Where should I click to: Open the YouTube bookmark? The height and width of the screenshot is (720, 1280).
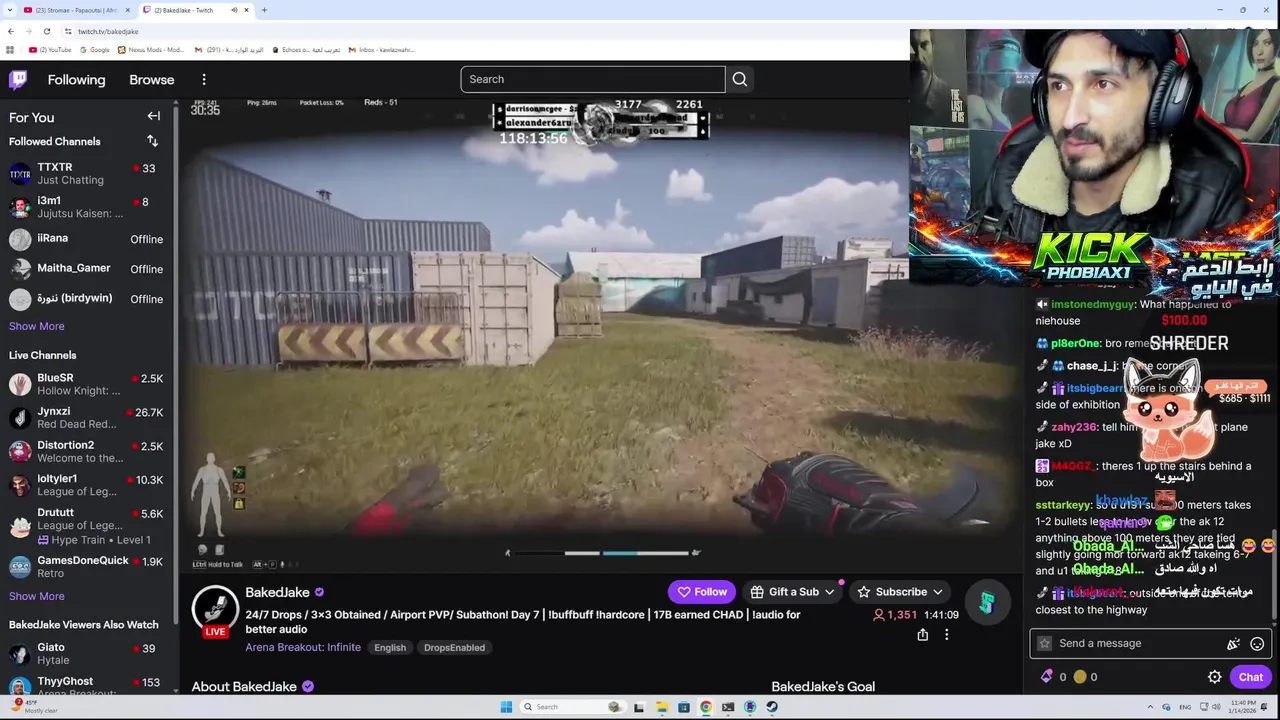point(51,49)
